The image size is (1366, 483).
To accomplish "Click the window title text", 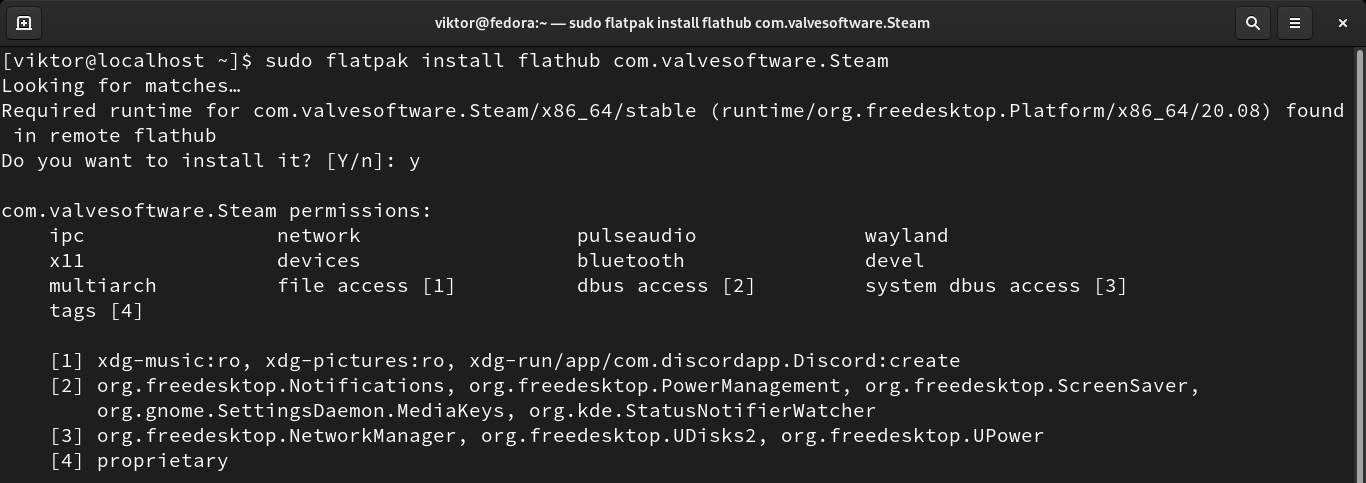I will click(x=682, y=22).
